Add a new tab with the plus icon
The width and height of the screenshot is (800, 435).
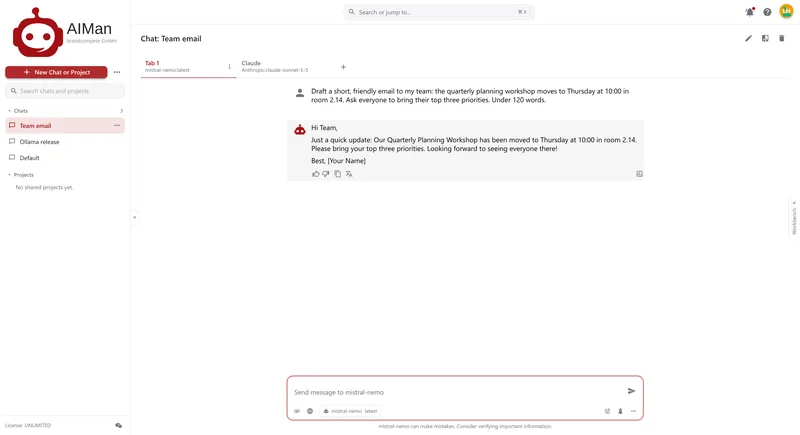click(343, 67)
